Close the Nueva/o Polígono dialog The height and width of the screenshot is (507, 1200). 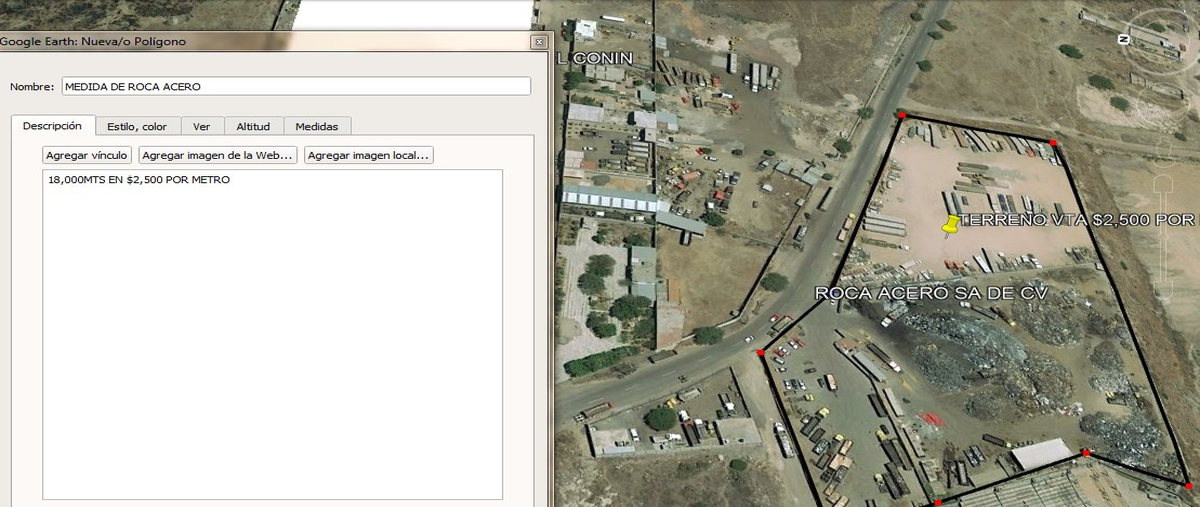(x=539, y=42)
